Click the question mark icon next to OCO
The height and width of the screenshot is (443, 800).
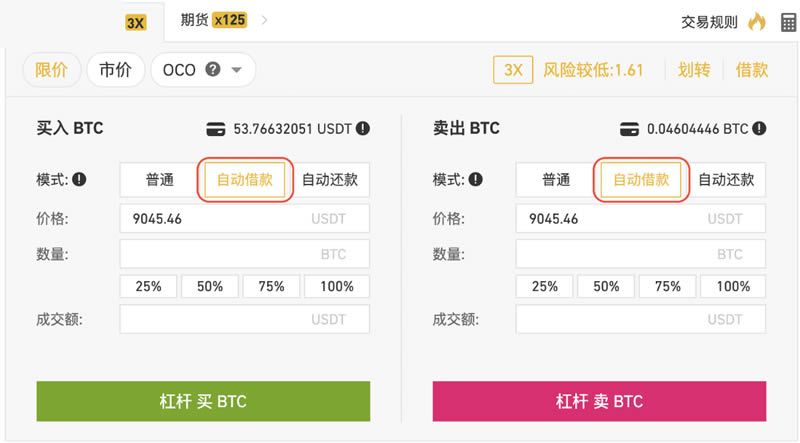tap(213, 69)
